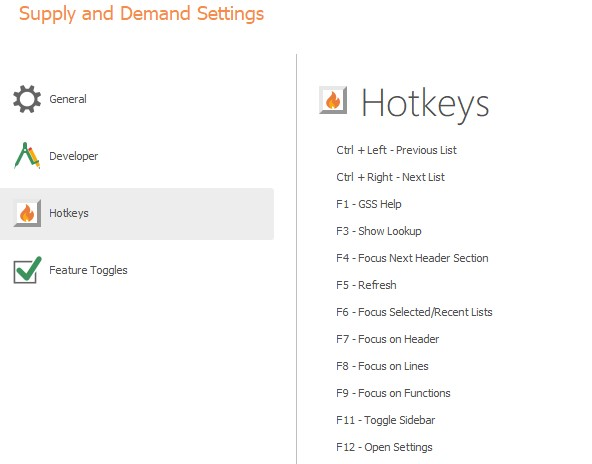
Task: Click the F12 - Open Settings entry
Action: [384, 447]
